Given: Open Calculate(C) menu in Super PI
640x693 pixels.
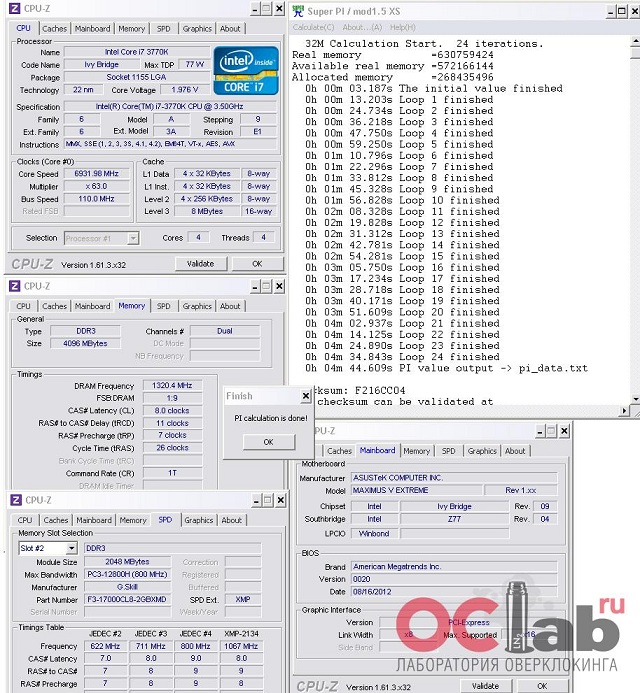Looking at the screenshot, I should [x=313, y=27].
